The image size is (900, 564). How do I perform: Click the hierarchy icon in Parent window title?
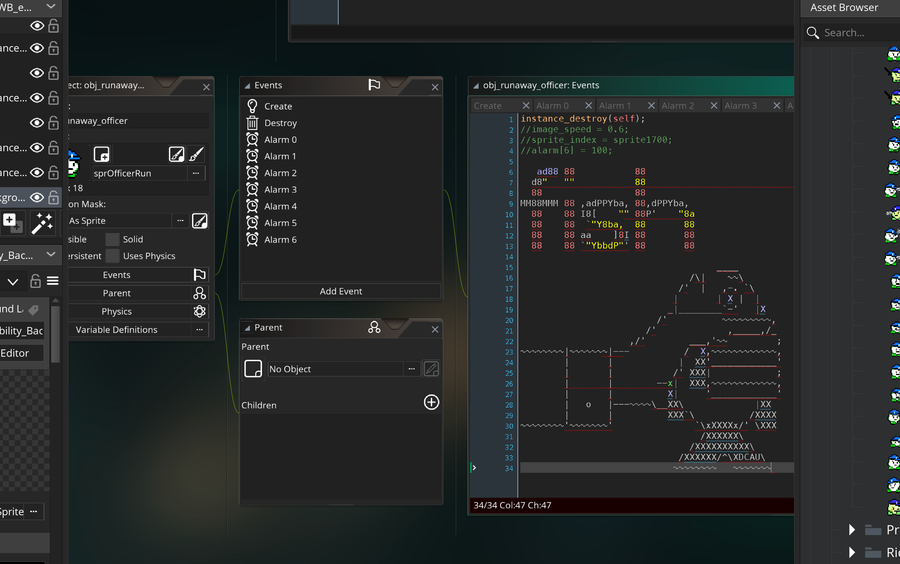pyautogui.click(x=374, y=328)
